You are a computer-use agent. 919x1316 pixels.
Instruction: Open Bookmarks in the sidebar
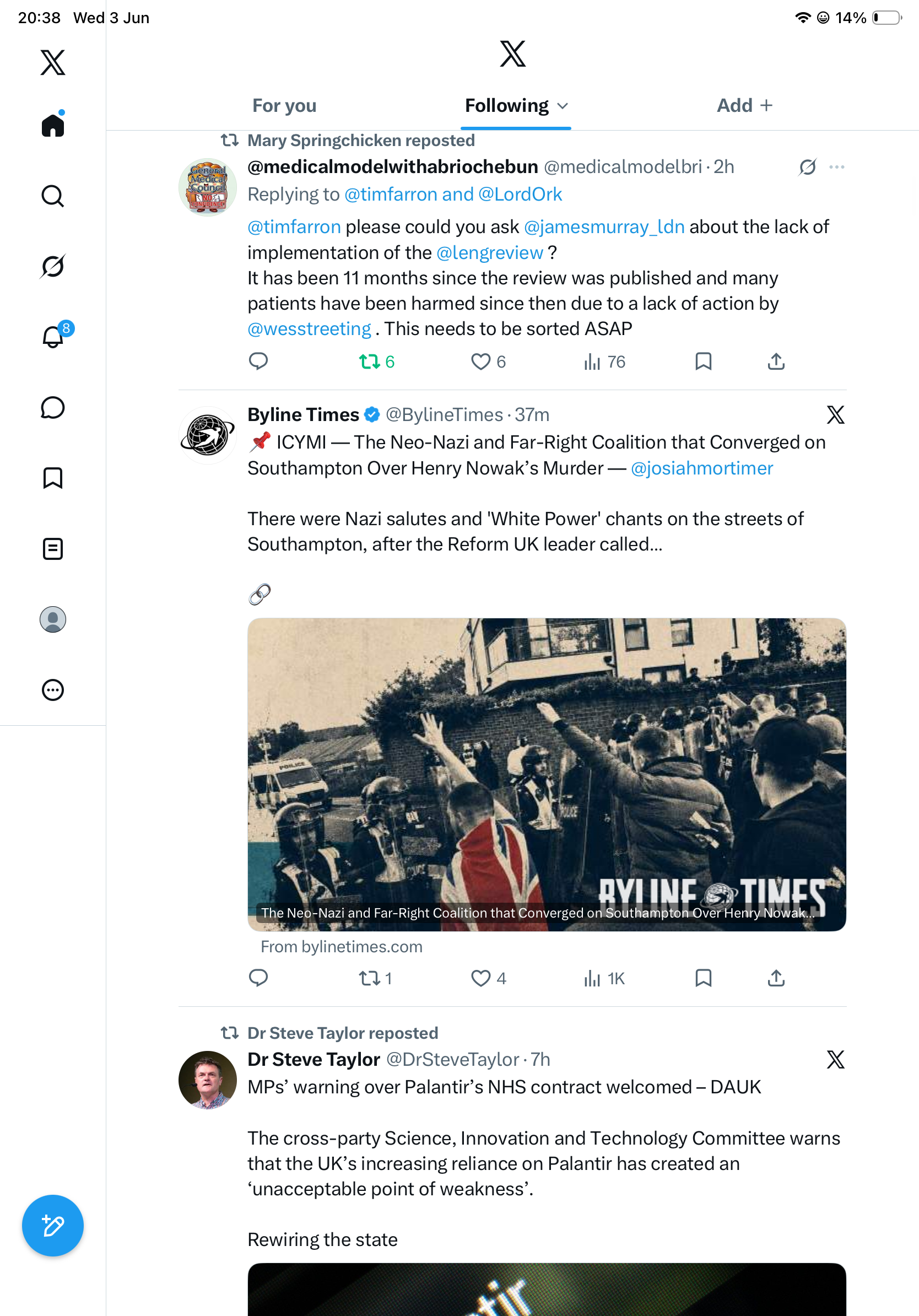point(53,478)
